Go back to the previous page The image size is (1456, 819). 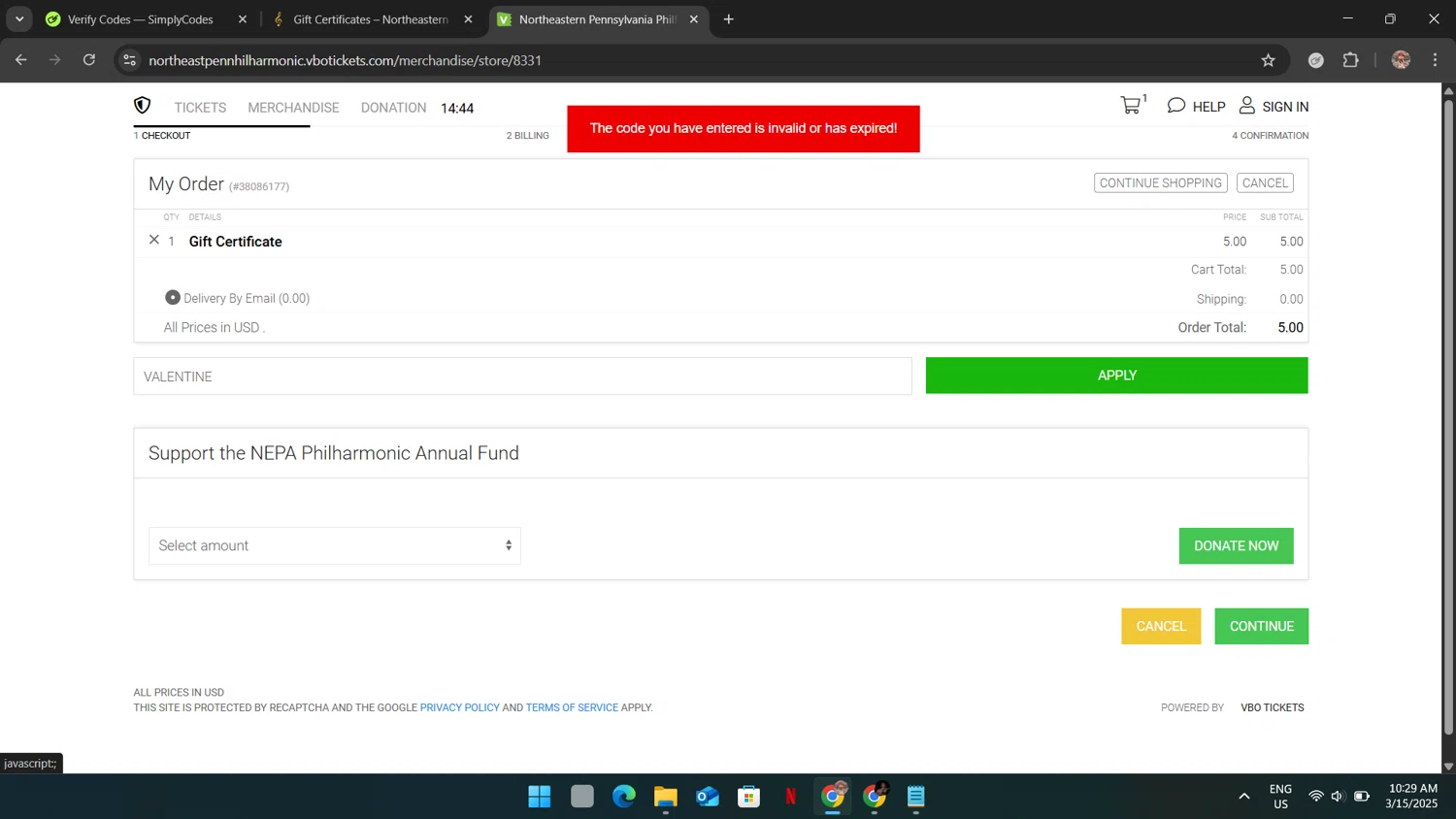[21, 60]
